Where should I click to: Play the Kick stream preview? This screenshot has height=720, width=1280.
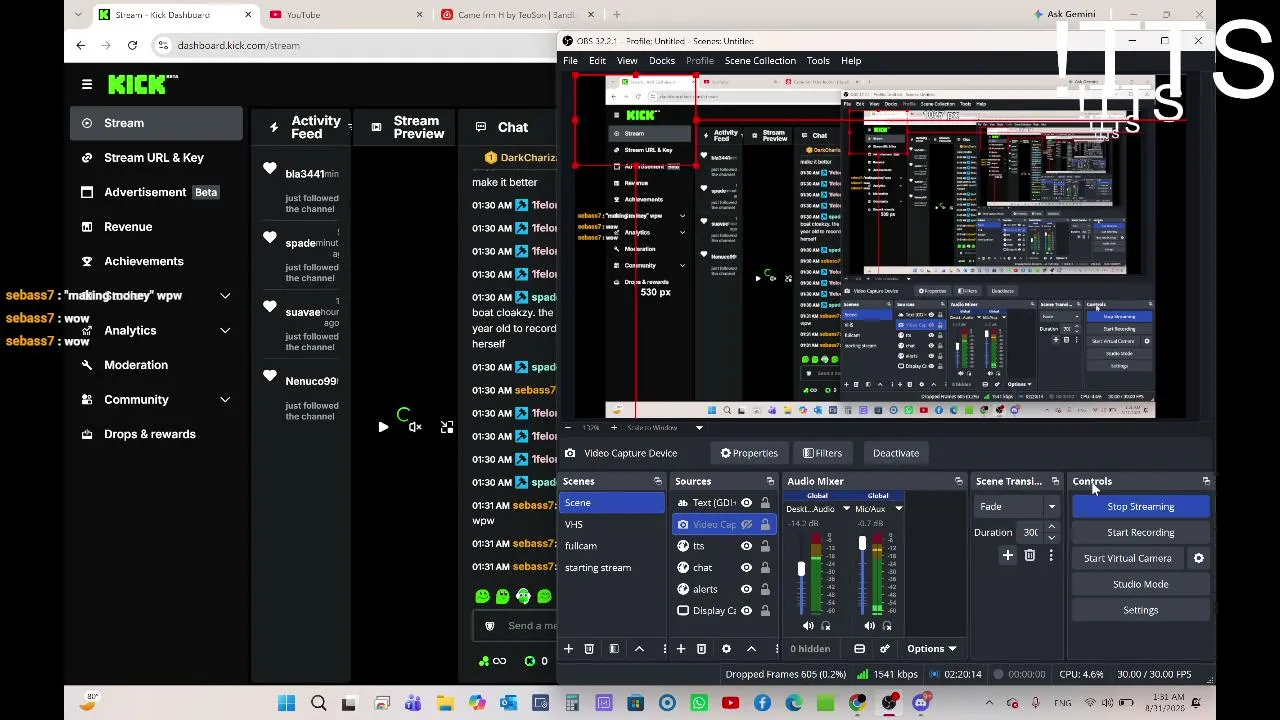(383, 428)
